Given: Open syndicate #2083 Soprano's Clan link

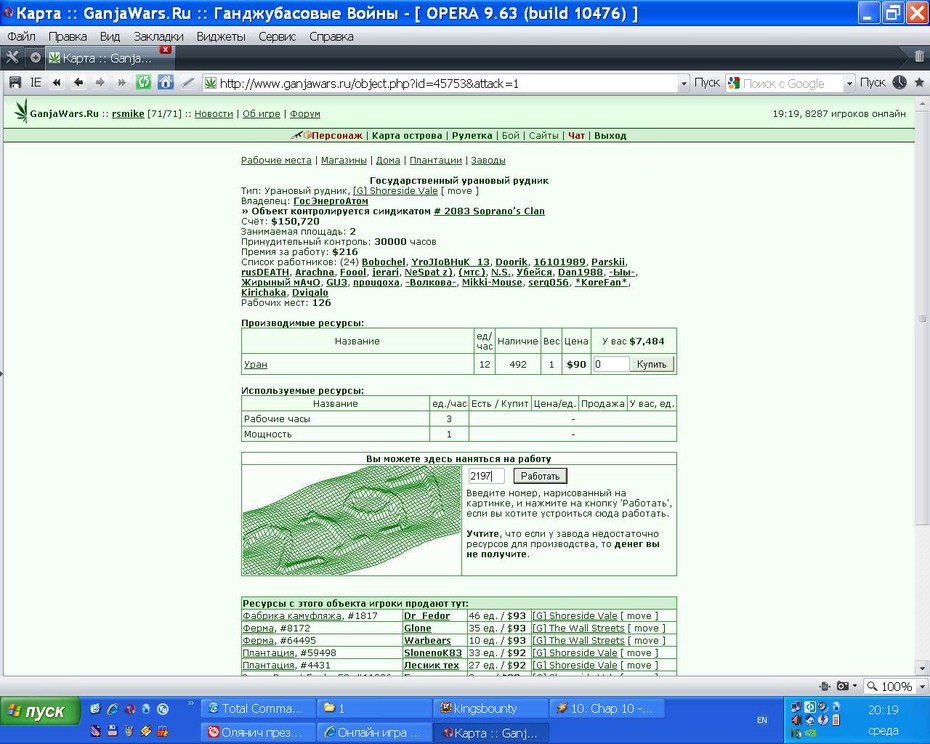Looking at the screenshot, I should [x=489, y=211].
